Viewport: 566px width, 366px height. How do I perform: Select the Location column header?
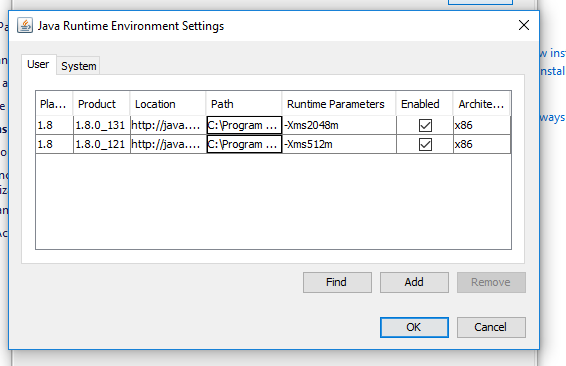tap(168, 104)
